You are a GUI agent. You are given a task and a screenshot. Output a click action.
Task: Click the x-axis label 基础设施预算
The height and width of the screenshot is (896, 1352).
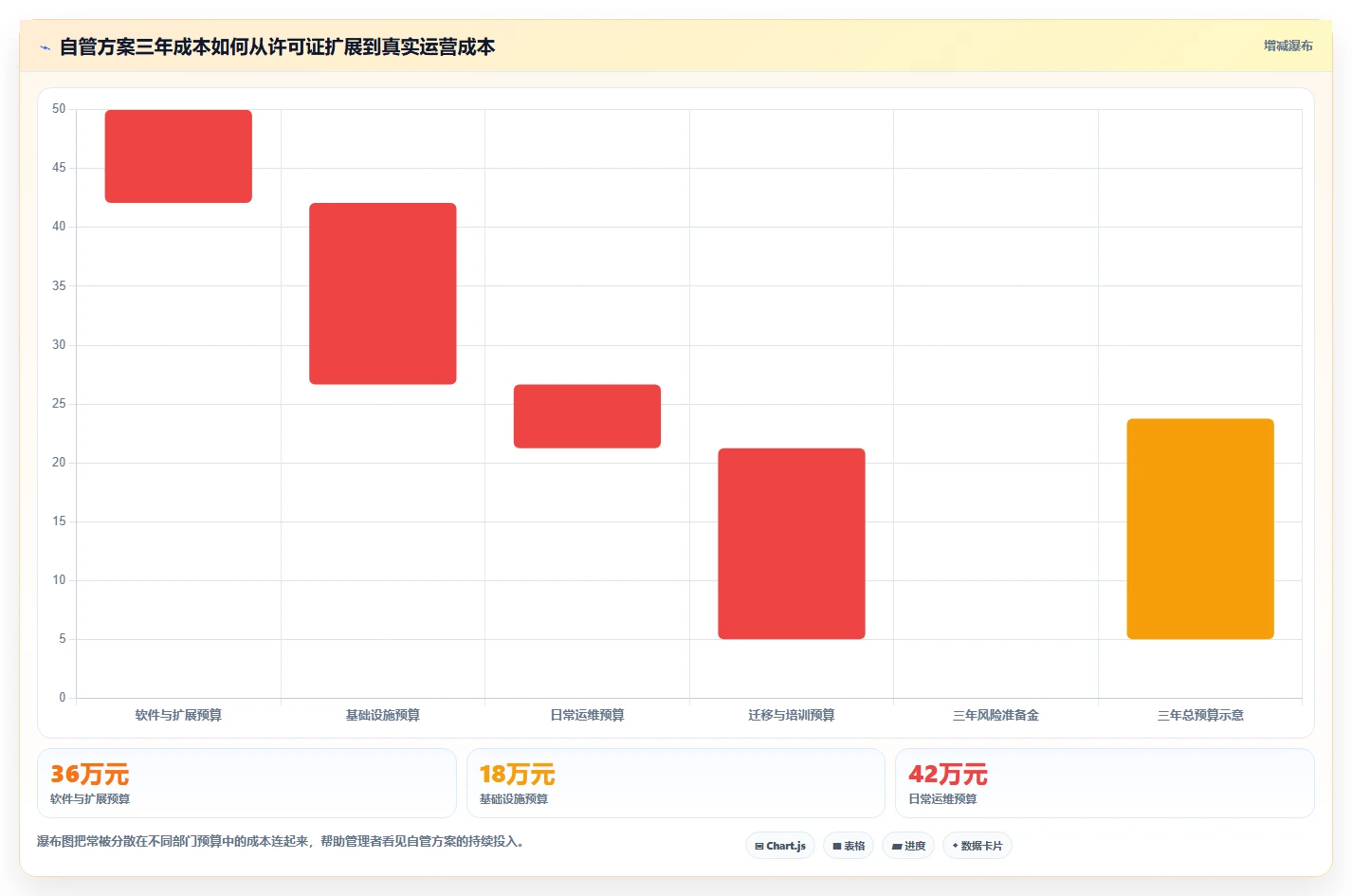(383, 715)
